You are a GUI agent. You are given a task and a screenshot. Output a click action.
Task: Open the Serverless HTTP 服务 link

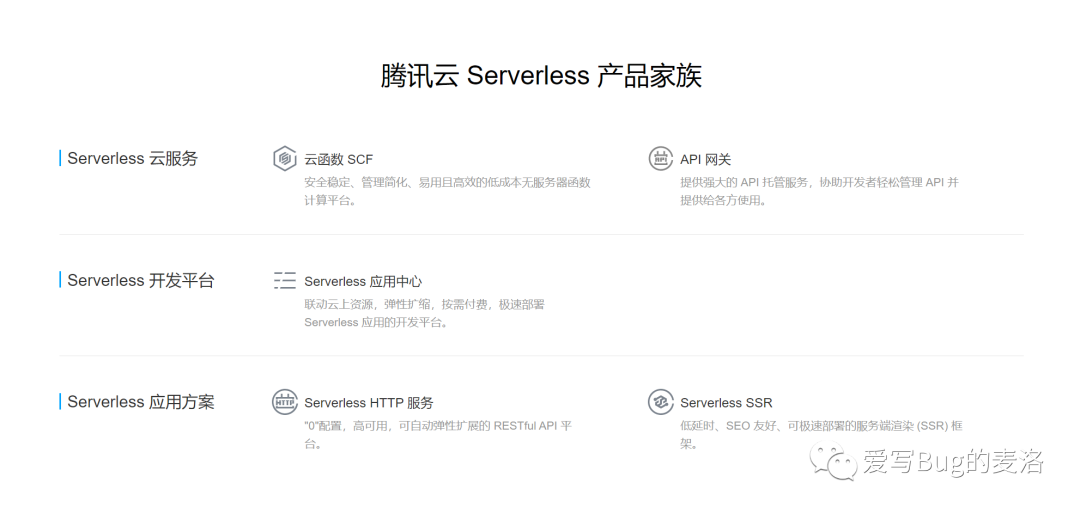[368, 404]
